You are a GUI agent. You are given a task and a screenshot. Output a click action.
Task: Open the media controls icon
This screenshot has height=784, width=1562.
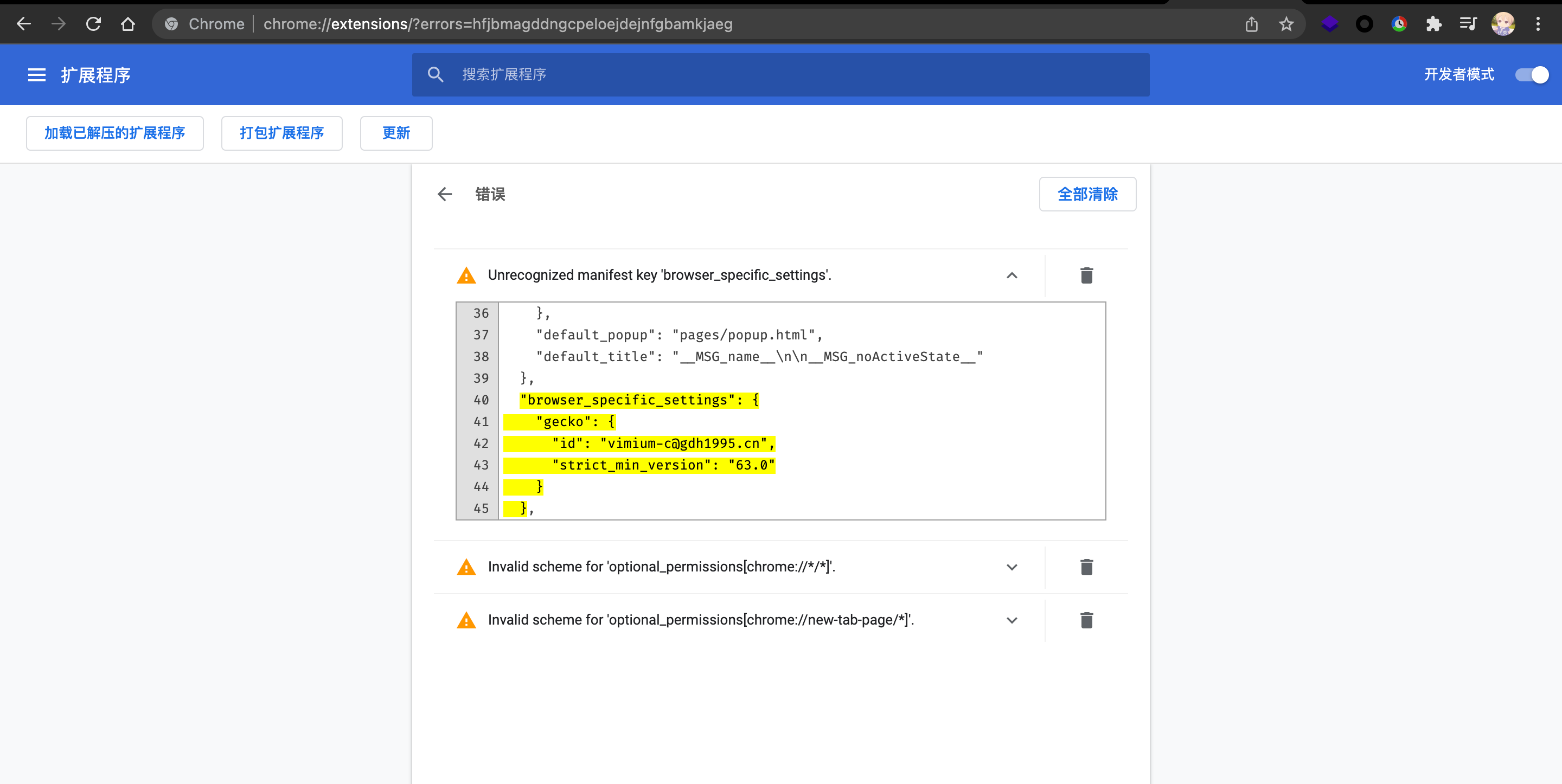[1468, 24]
